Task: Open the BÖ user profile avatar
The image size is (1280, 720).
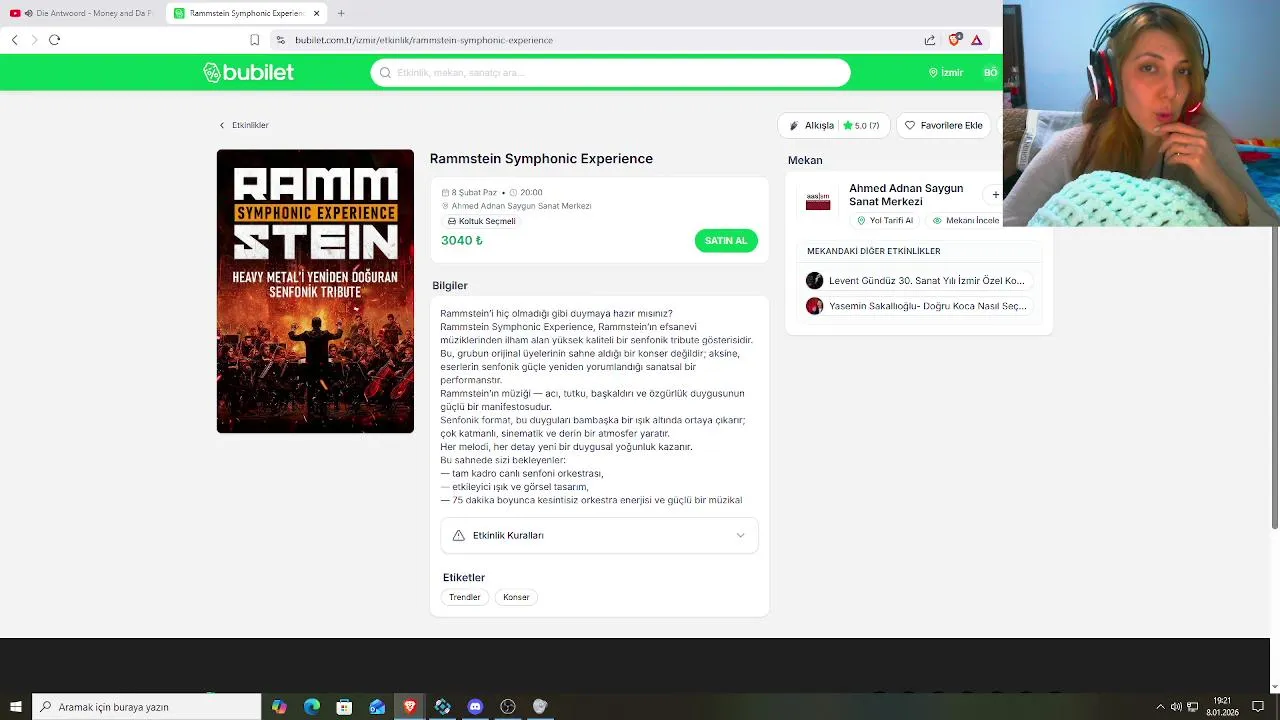Action: click(990, 73)
